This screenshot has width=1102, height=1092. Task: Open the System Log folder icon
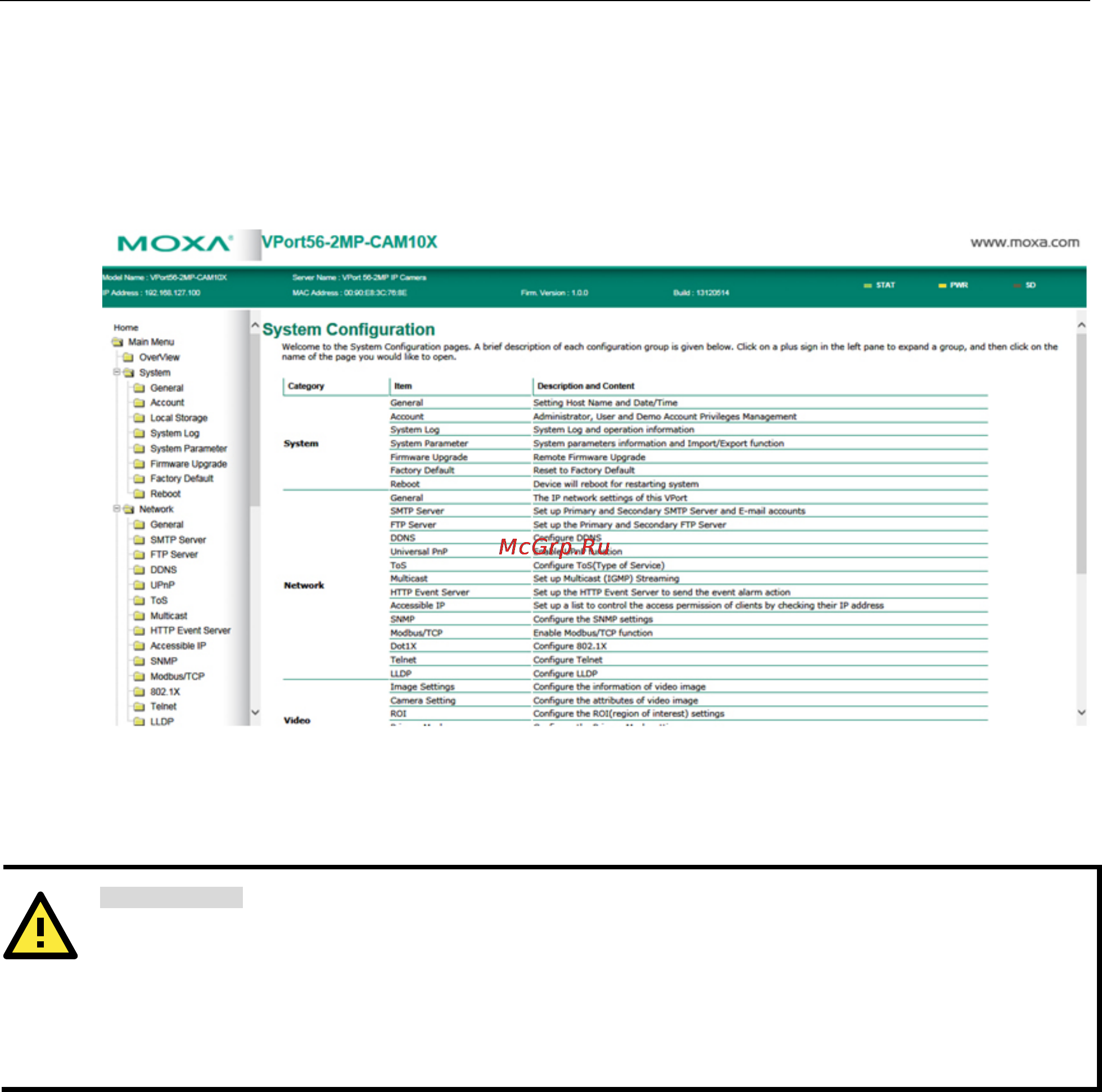[139, 433]
